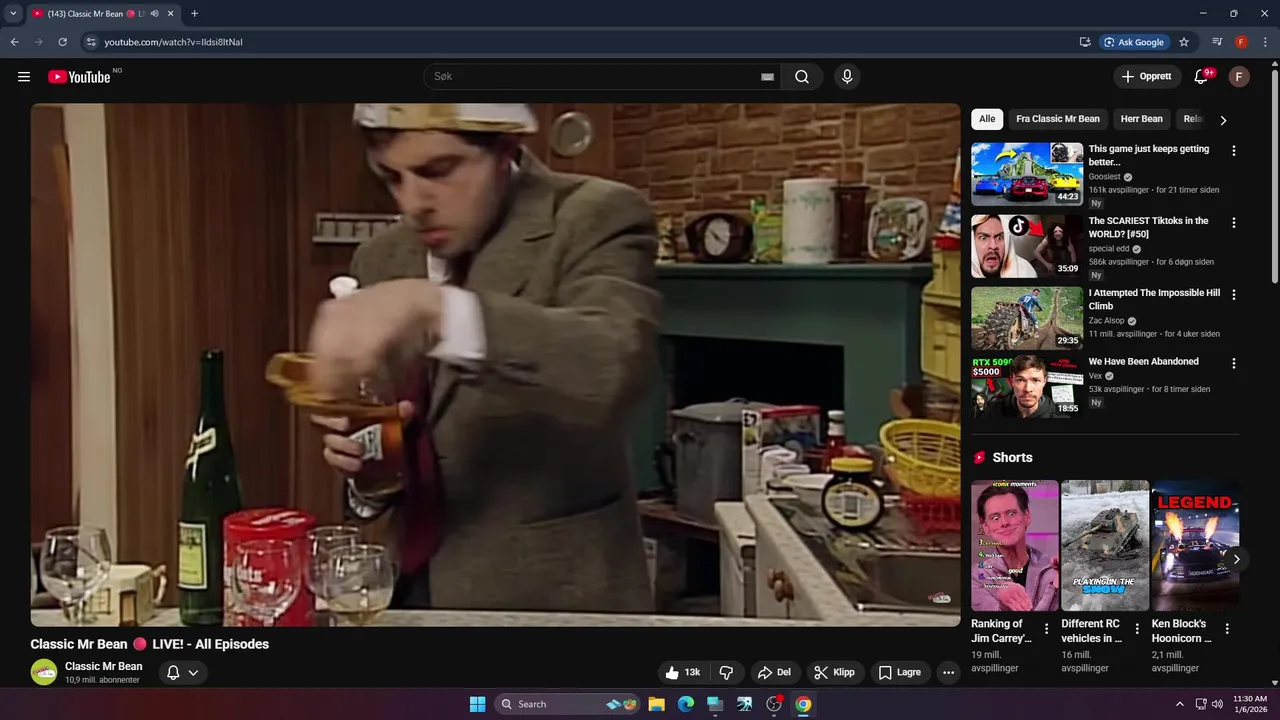This screenshot has width=1280, height=720.
Task: Open the Windows Start menu
Action: pos(477,704)
